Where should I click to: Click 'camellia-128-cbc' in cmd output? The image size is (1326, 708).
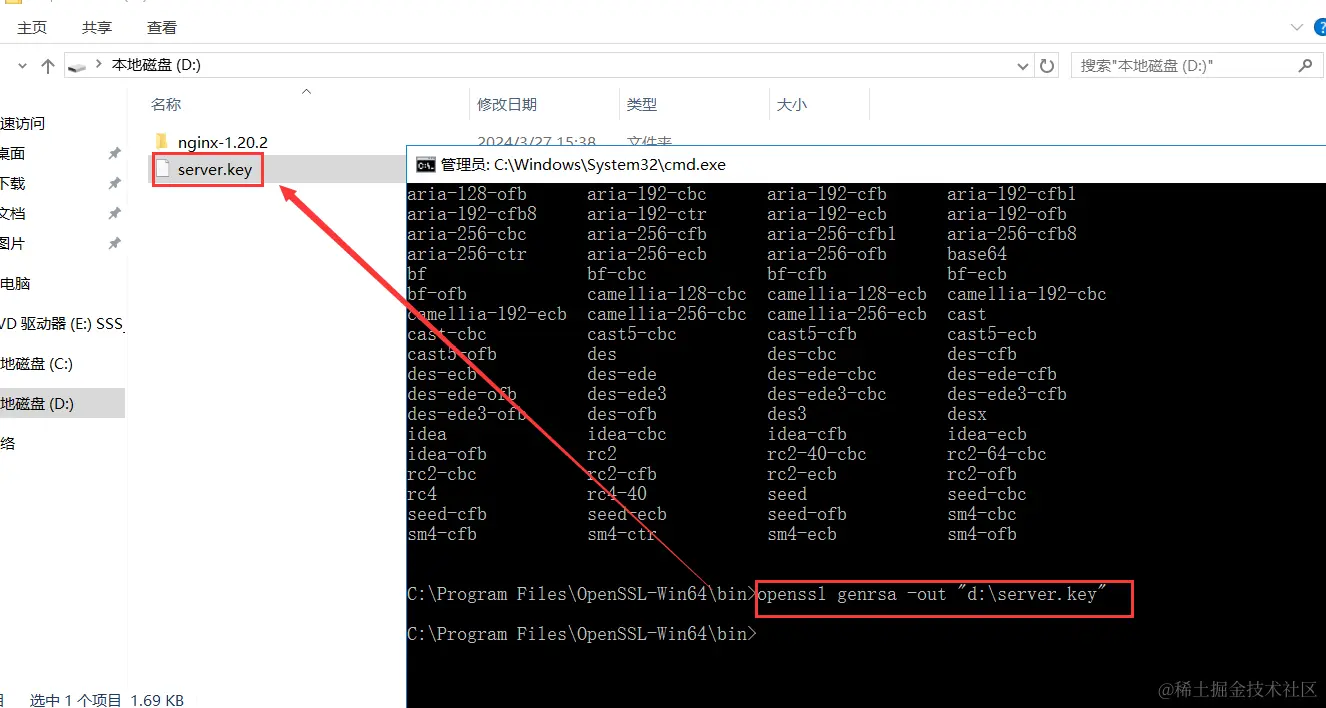click(667, 294)
